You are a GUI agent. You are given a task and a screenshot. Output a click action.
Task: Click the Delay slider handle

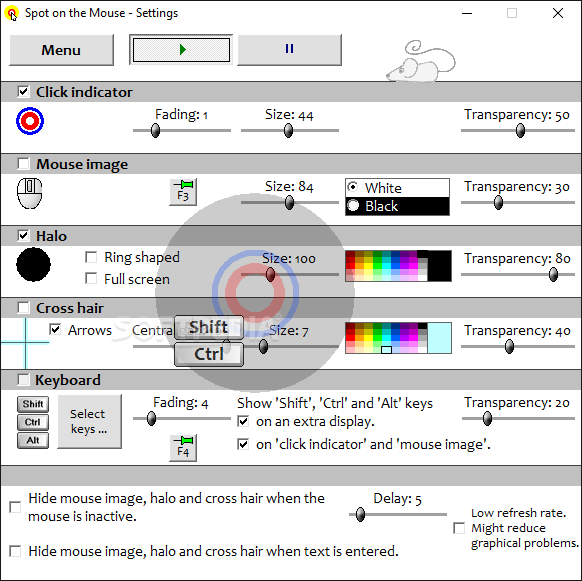(360, 515)
